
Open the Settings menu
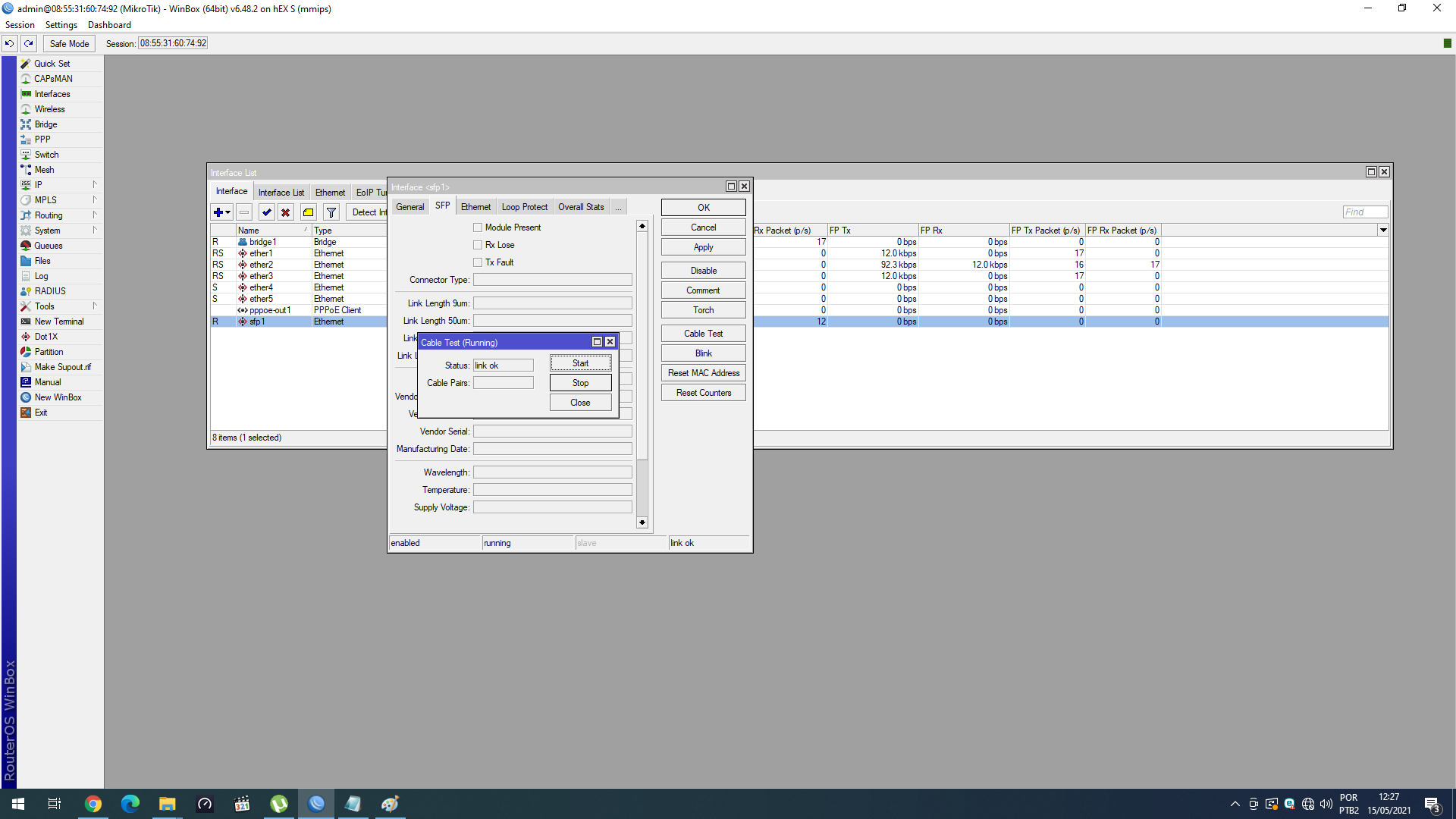pyautogui.click(x=61, y=25)
